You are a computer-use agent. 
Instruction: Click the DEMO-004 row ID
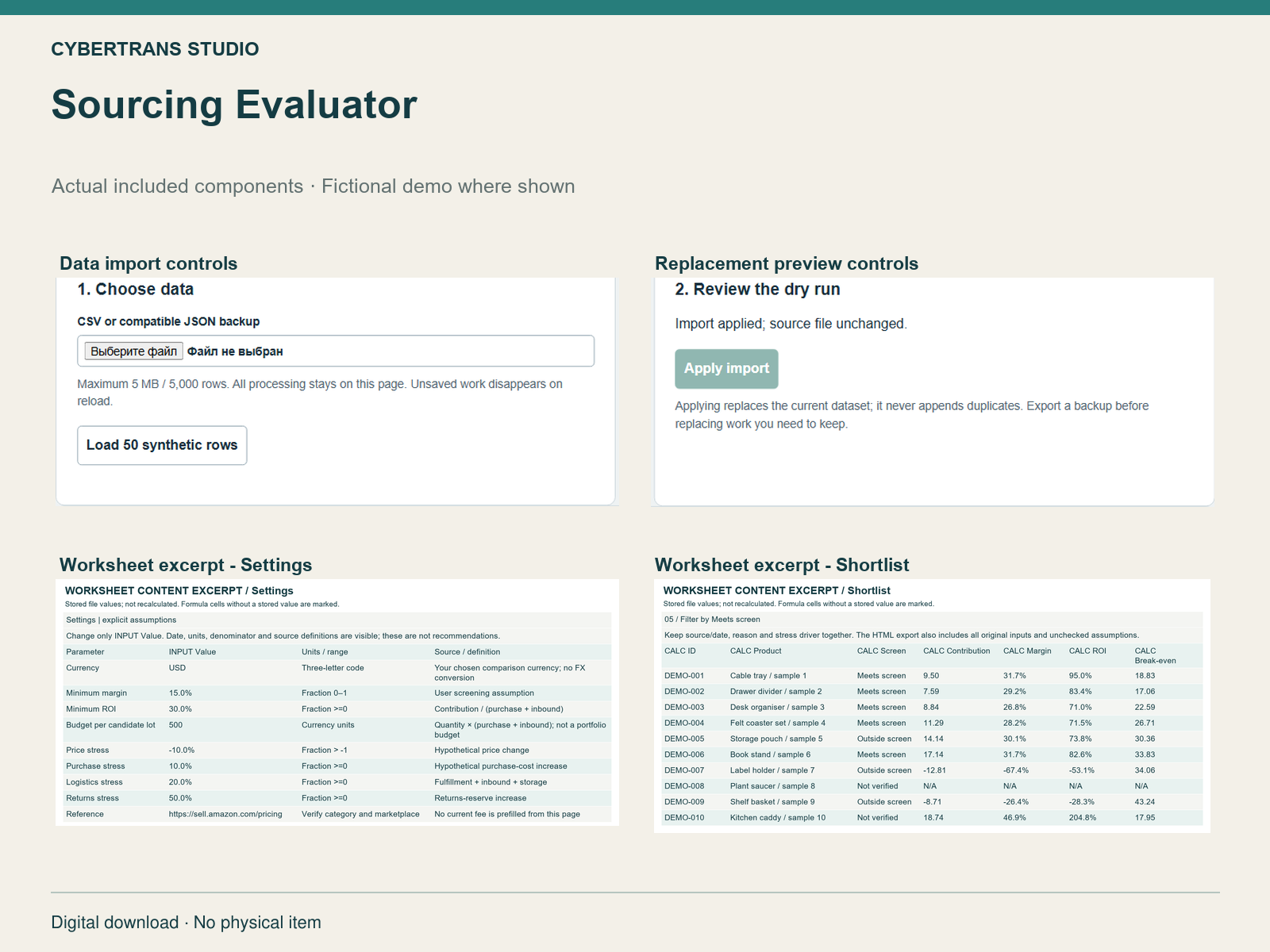coord(684,723)
